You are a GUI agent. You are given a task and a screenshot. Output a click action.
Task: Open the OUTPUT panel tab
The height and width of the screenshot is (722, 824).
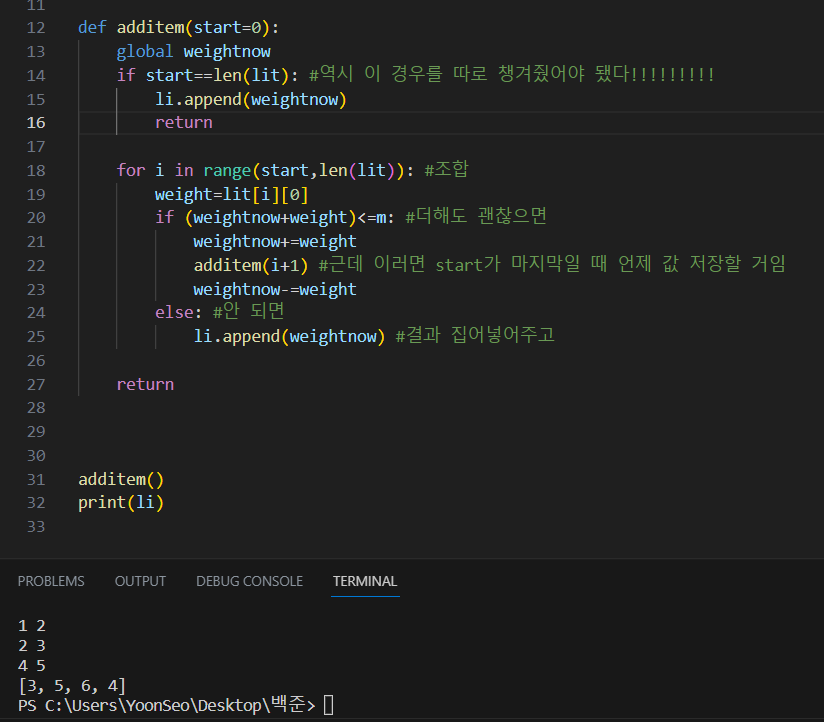140,581
